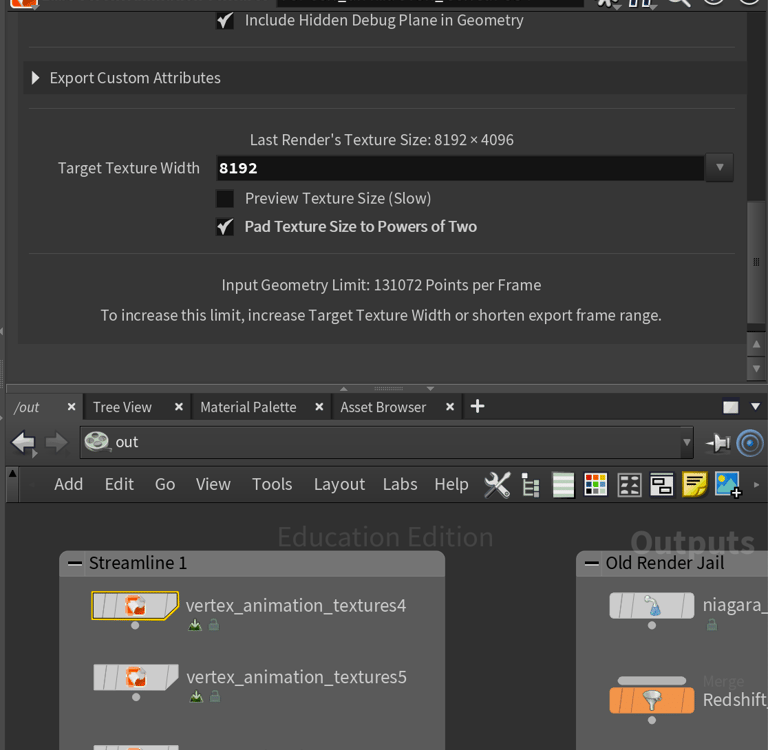This screenshot has width=768, height=750.
Task: Open the Labs menu
Action: point(400,484)
